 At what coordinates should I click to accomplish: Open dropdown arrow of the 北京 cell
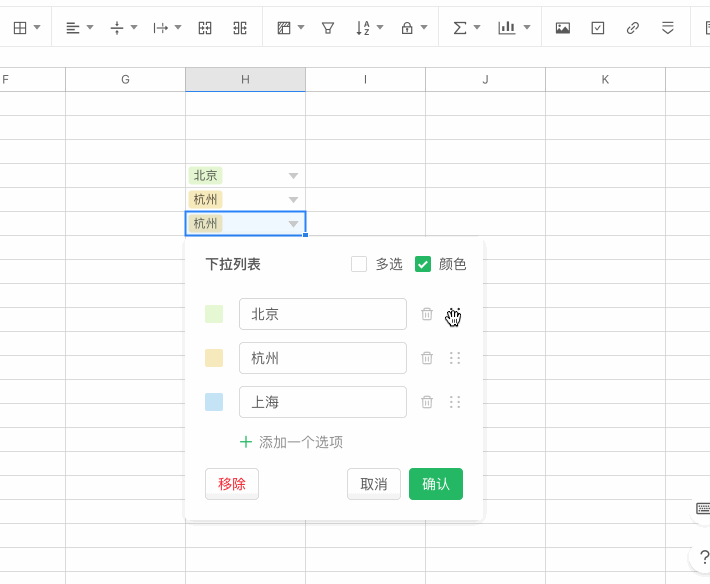pos(293,176)
